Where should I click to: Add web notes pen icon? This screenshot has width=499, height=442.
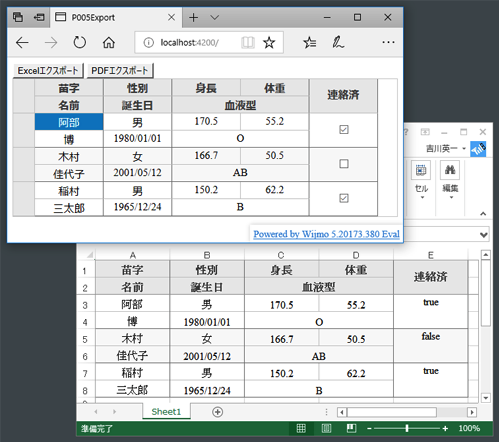point(338,43)
